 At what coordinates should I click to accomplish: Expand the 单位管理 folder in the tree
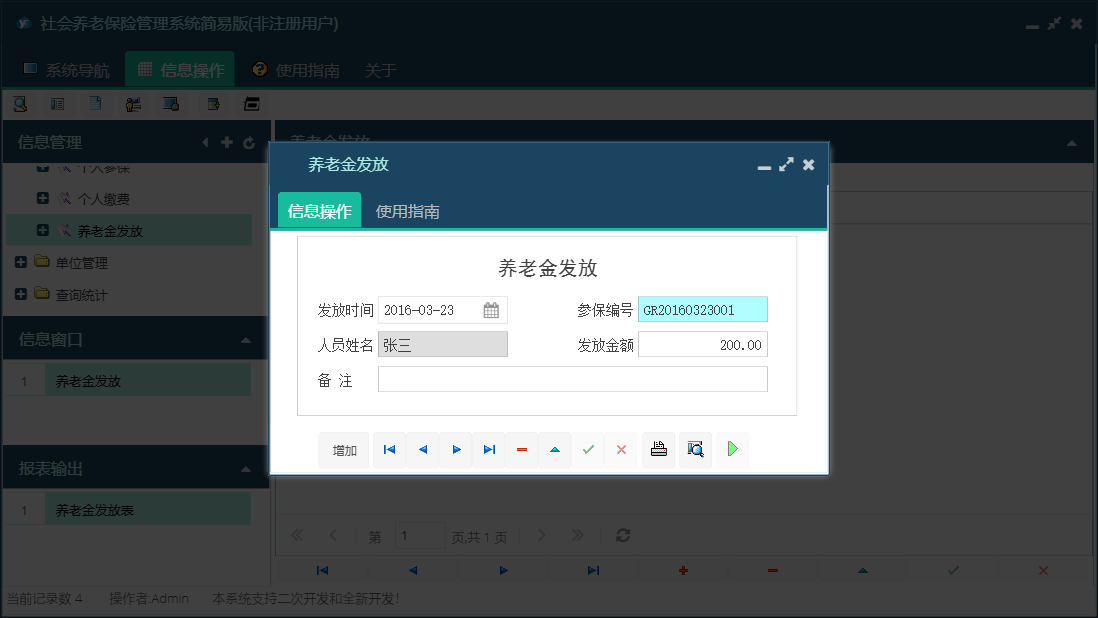tap(22, 262)
